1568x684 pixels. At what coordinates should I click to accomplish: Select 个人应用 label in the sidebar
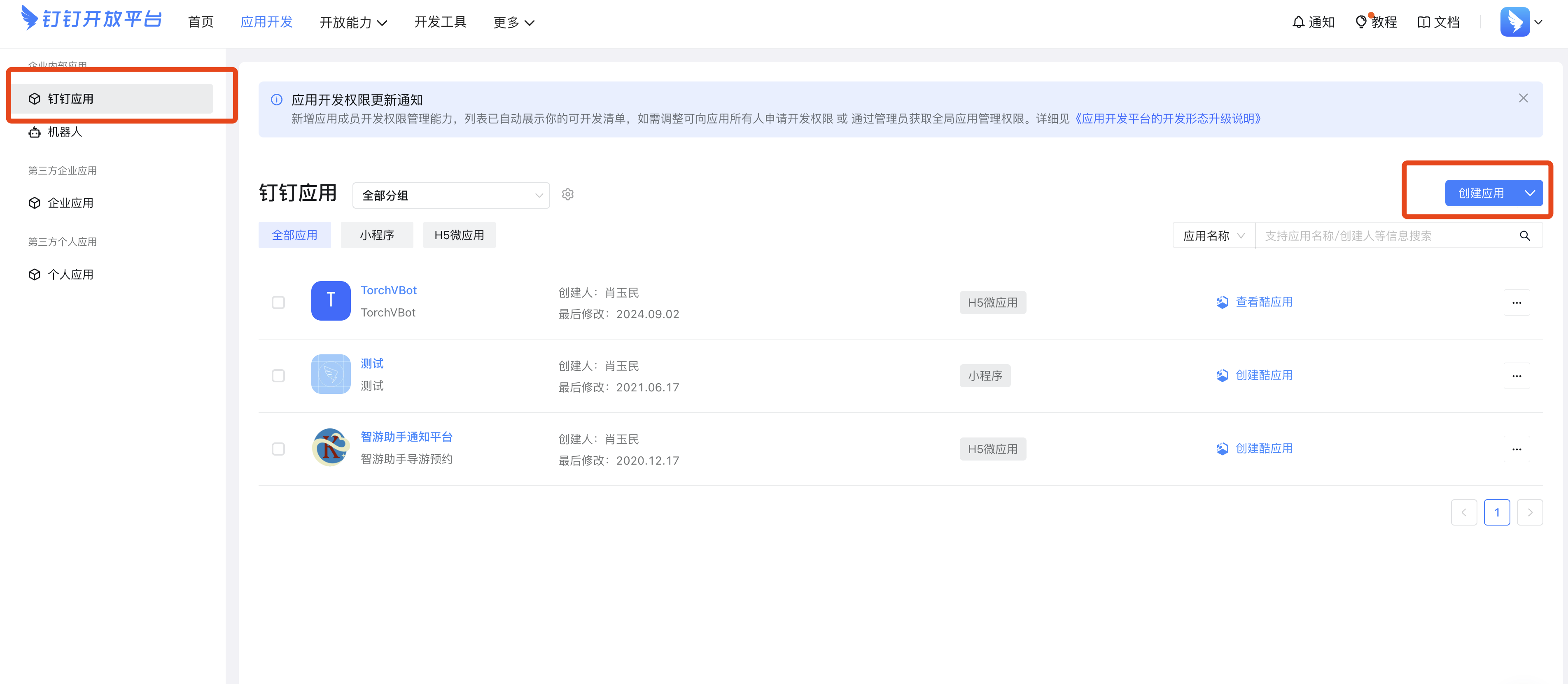70,275
